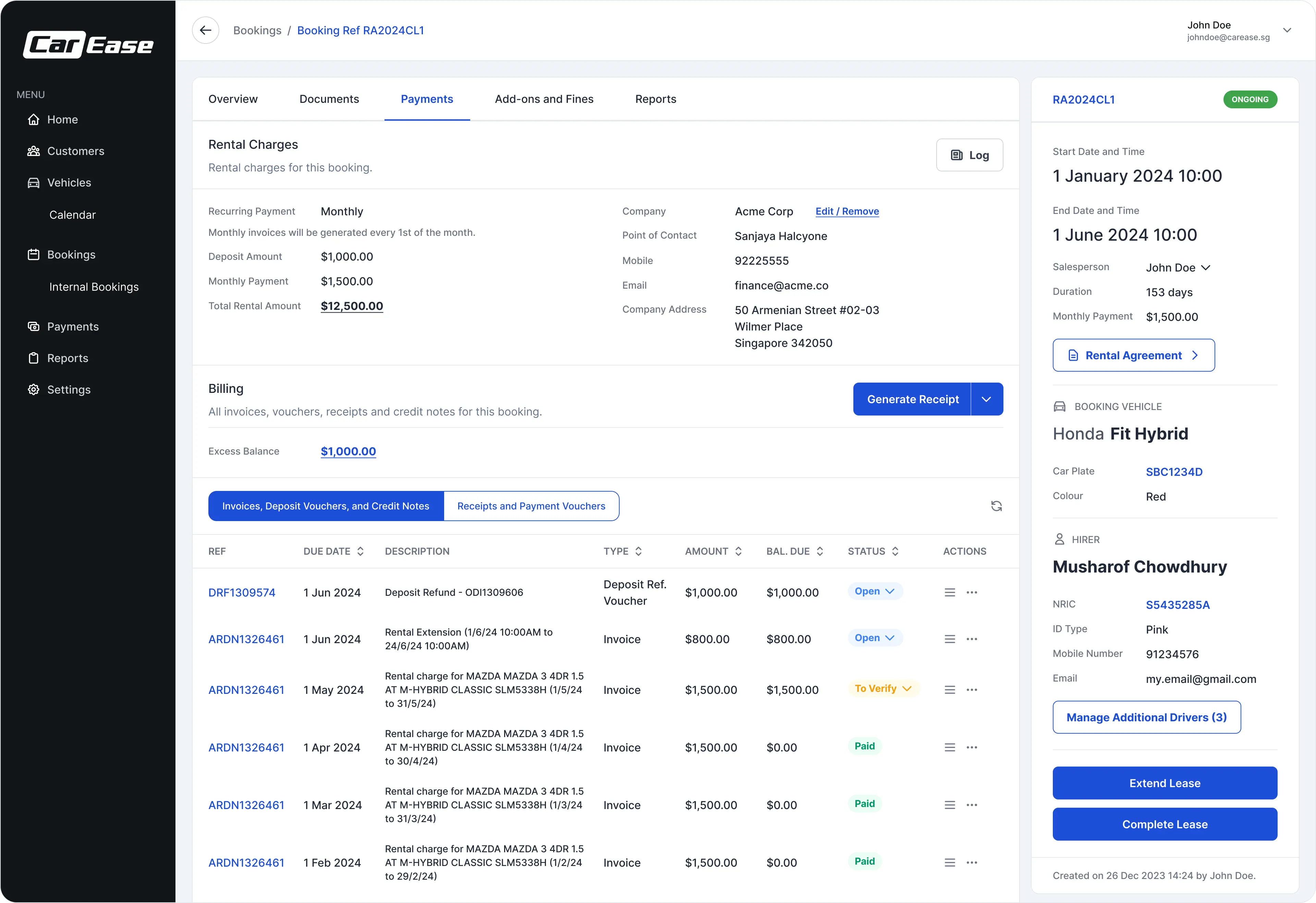1316x903 pixels.
Task: Click the document icon in Rental Agreement button
Action: [x=1073, y=355]
